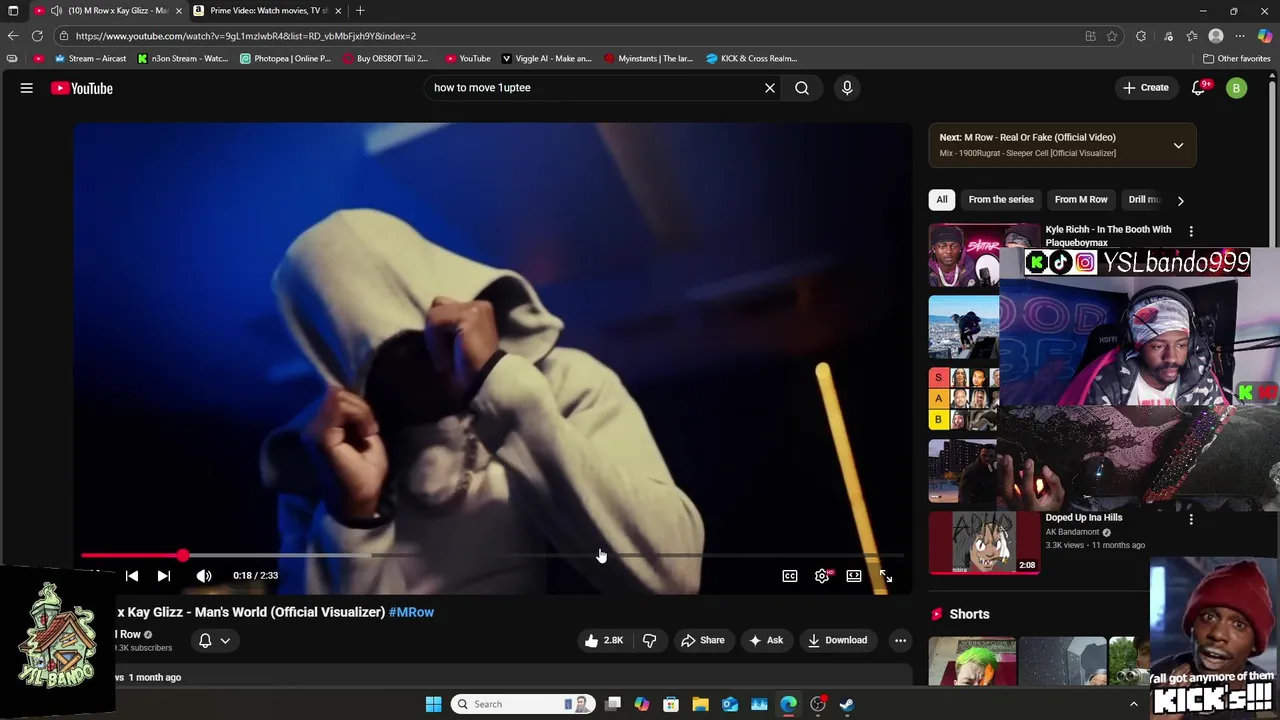Open the Copilot icon in browser toolbar
Screen dimensions: 1280x720
pos(1265,36)
